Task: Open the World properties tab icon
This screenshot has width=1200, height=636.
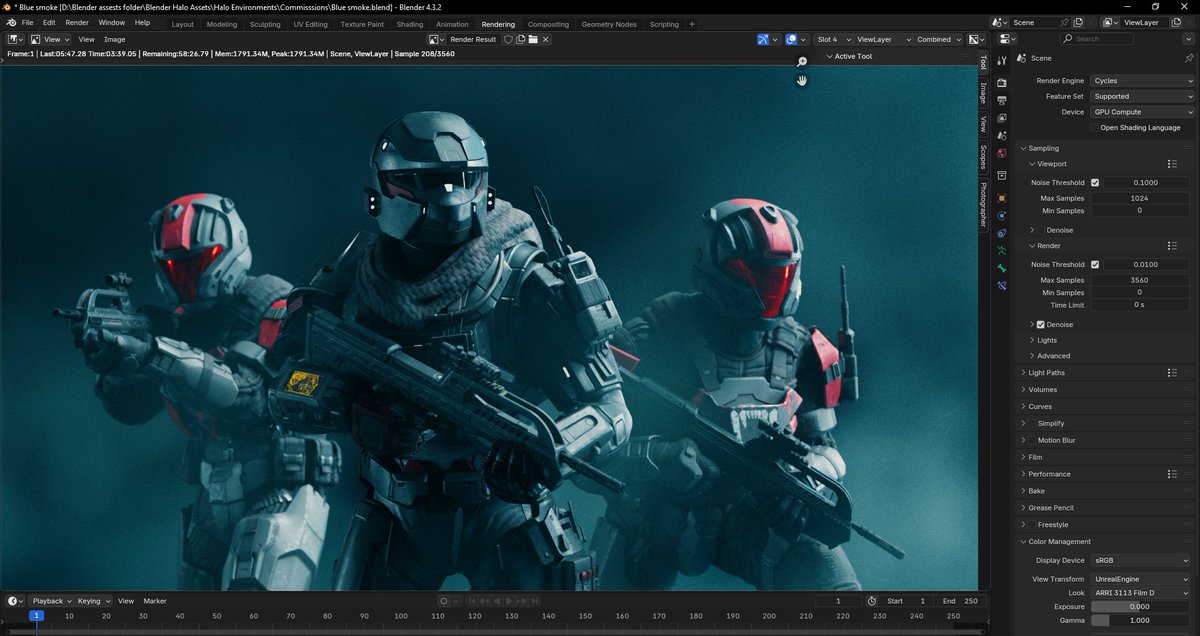Action: [x=1001, y=154]
